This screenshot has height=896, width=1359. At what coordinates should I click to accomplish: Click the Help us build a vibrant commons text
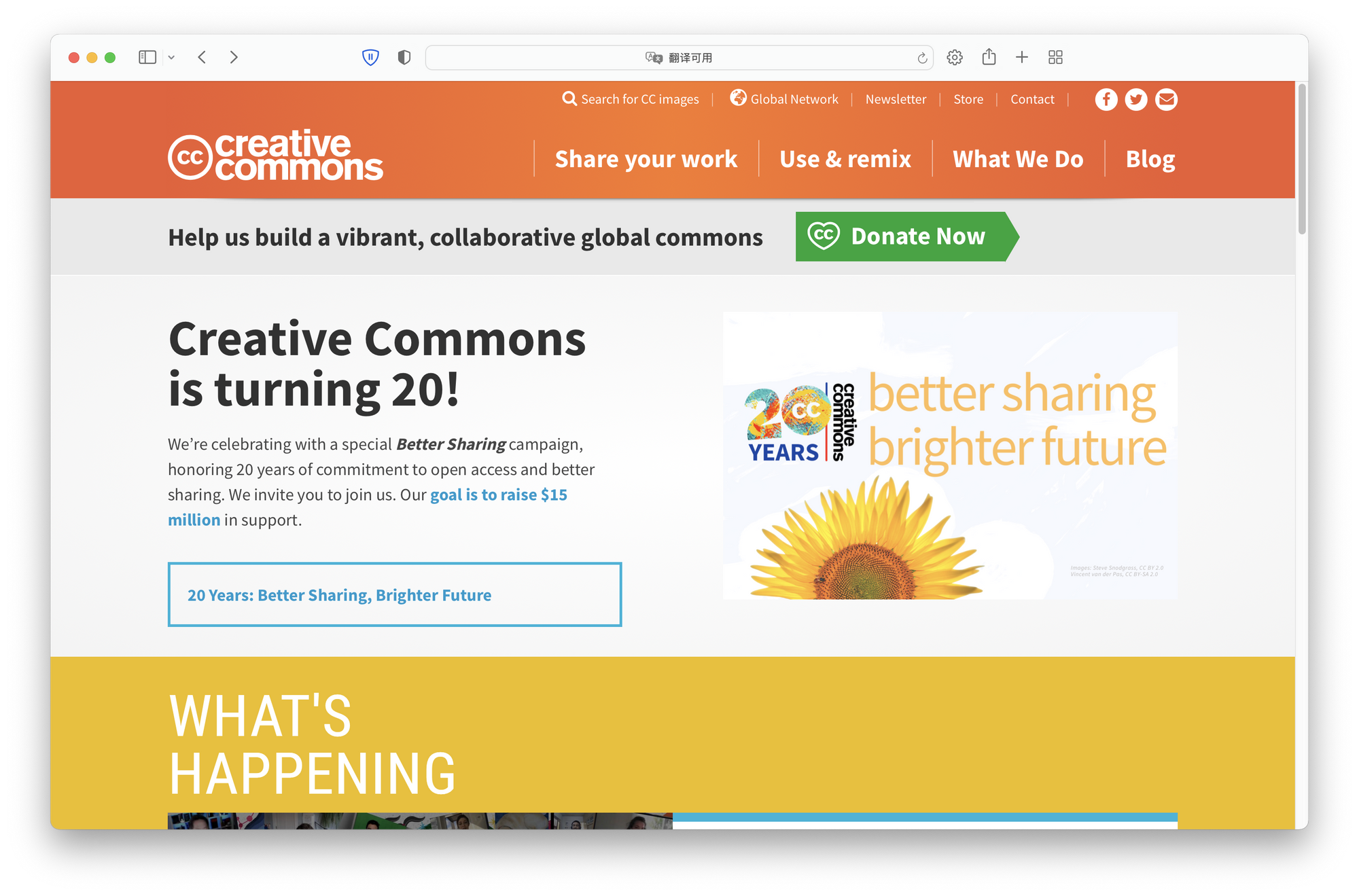click(465, 237)
